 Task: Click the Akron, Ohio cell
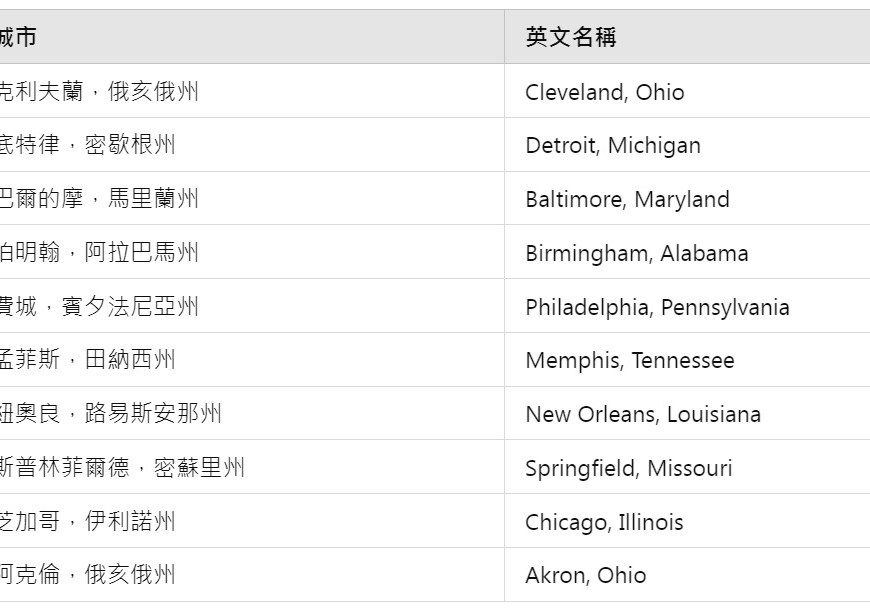(586, 575)
